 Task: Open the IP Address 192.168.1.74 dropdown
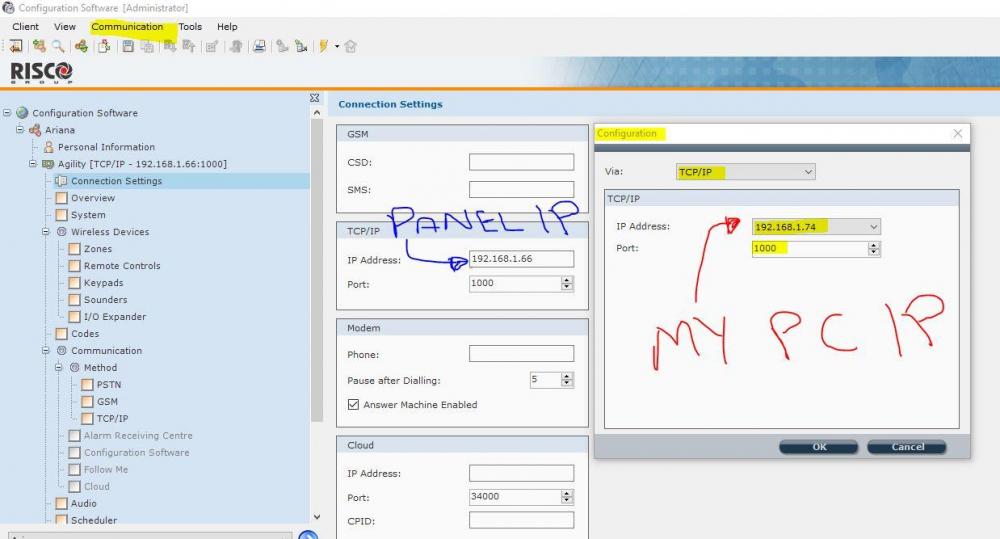(x=873, y=227)
